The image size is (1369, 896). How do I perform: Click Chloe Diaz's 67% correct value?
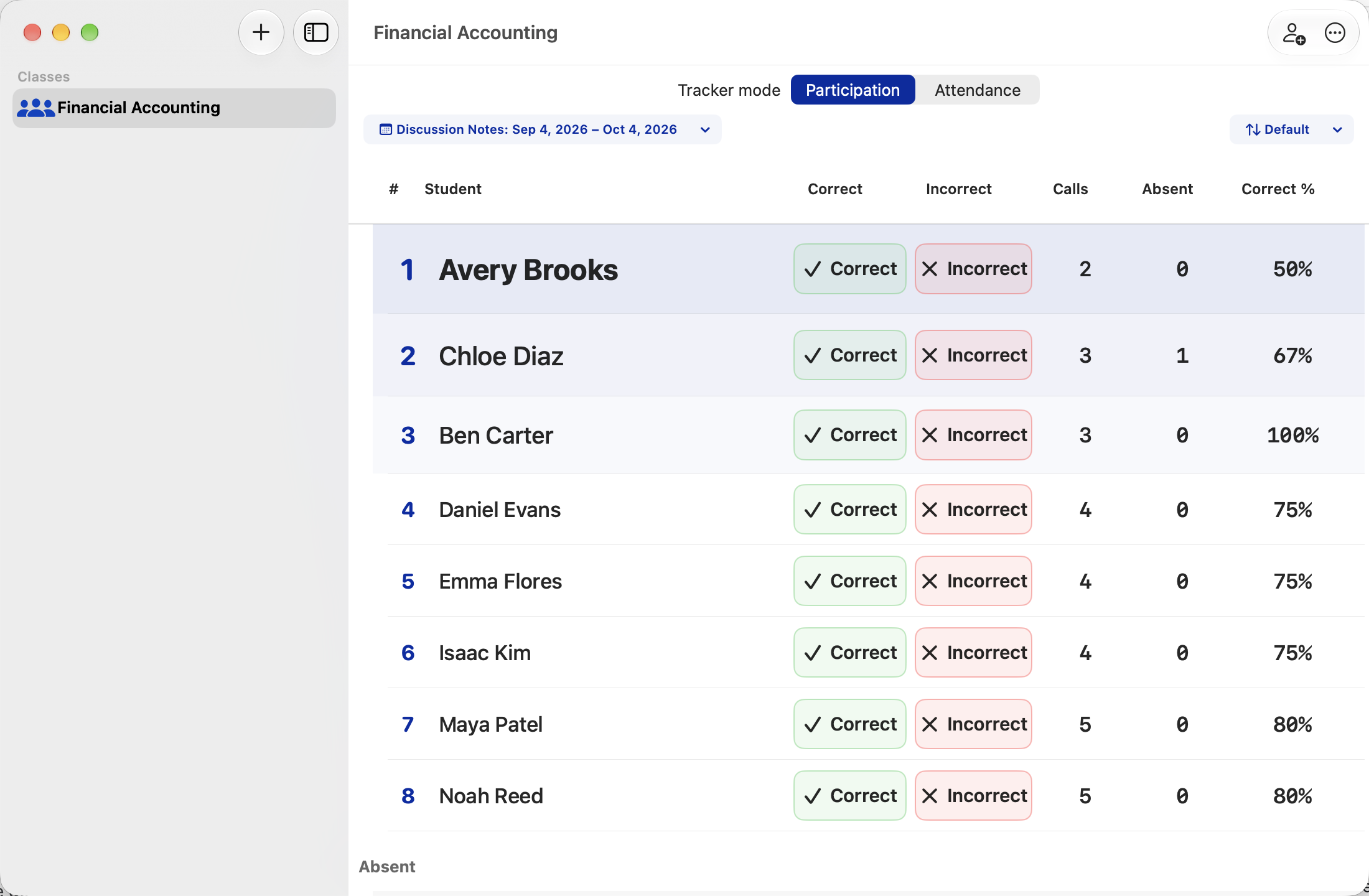pyautogui.click(x=1293, y=355)
